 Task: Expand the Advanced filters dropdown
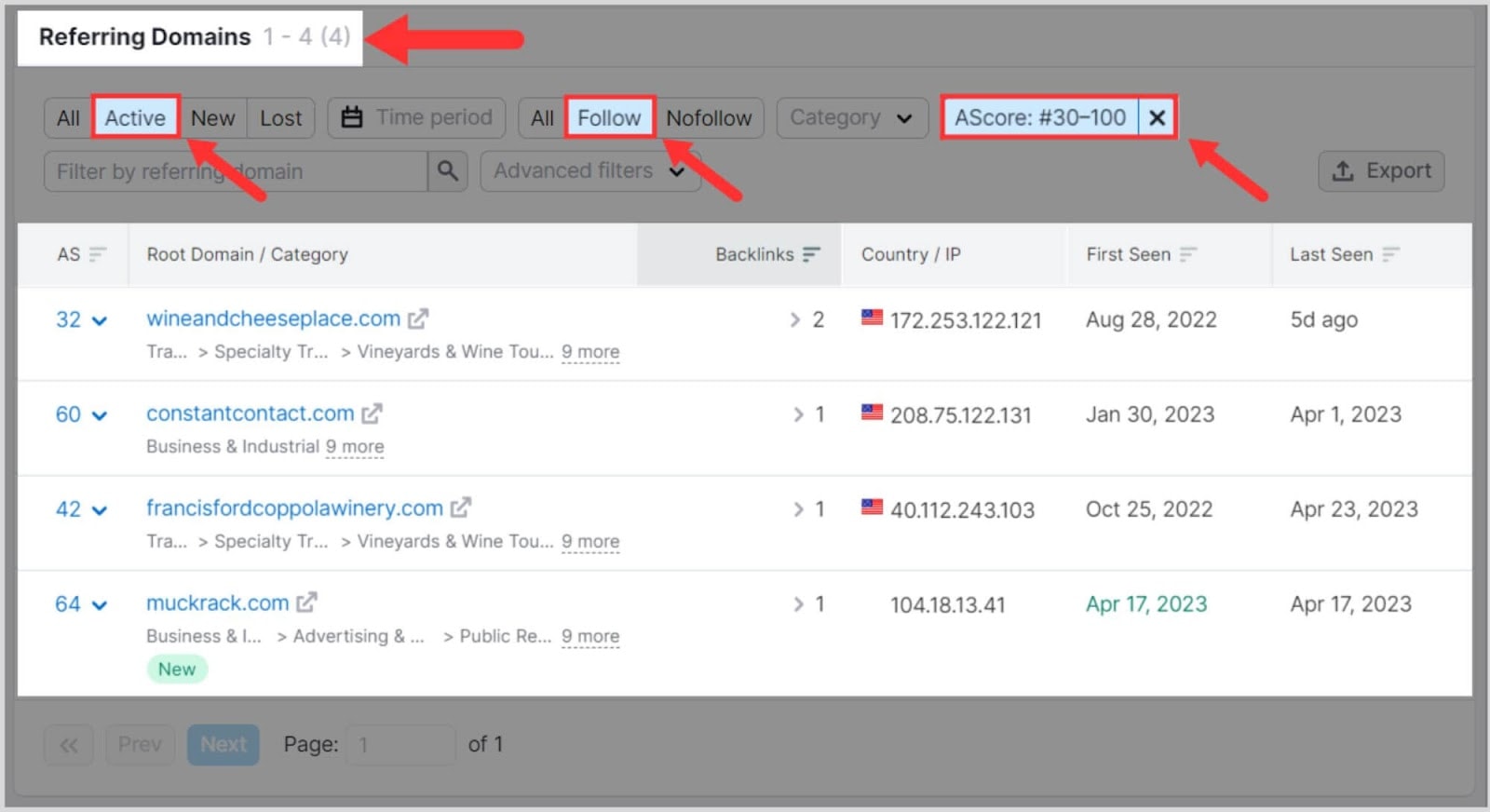[x=589, y=171]
